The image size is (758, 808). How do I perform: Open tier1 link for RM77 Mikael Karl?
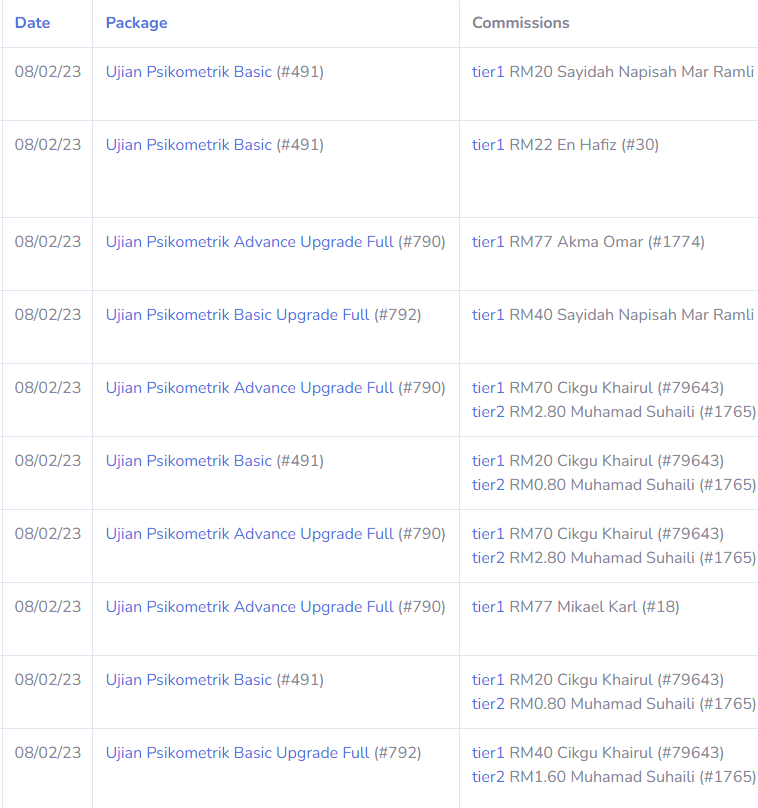click(x=488, y=607)
